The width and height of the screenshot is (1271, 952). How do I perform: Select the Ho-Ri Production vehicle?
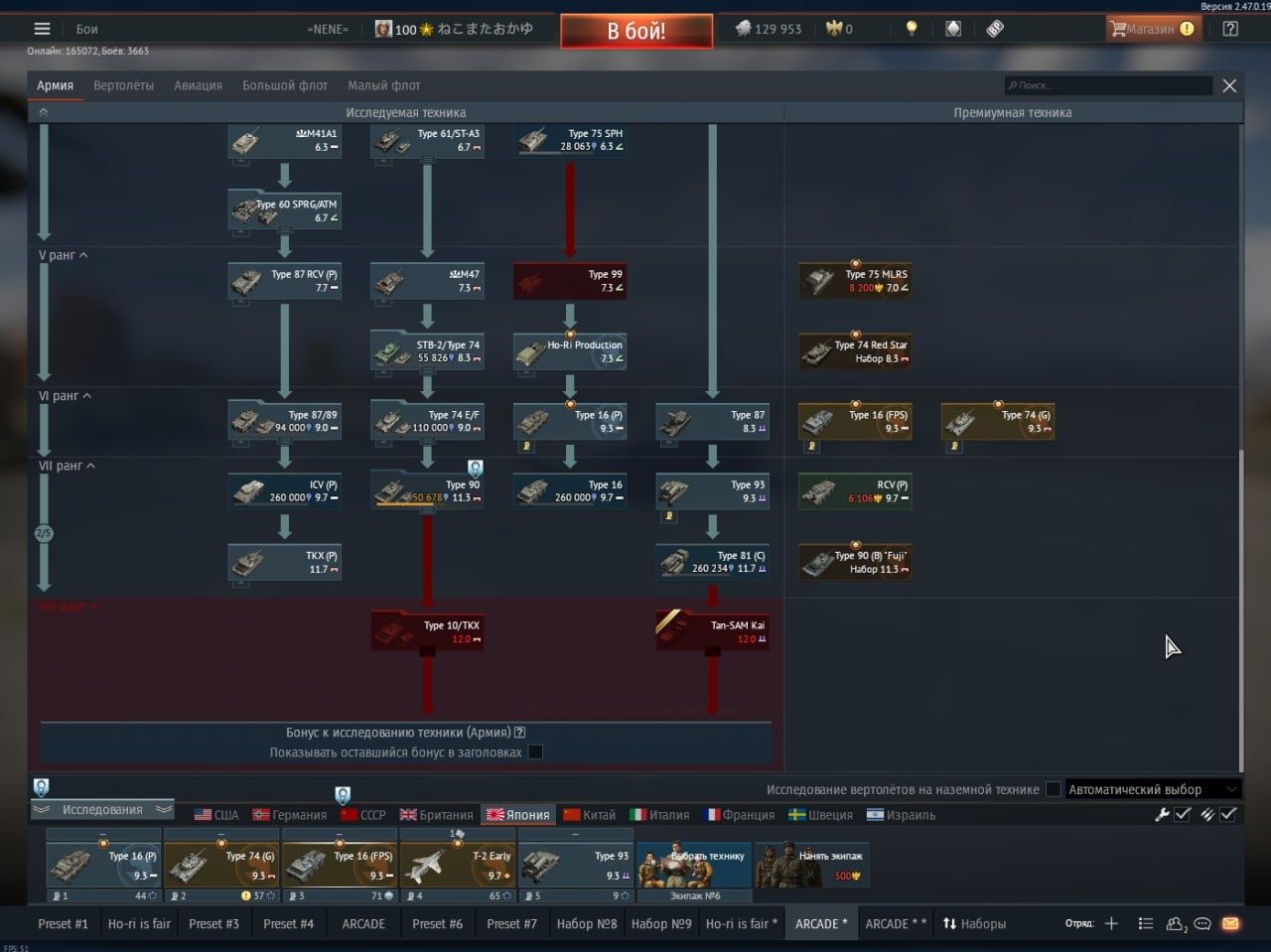pyautogui.click(x=569, y=351)
